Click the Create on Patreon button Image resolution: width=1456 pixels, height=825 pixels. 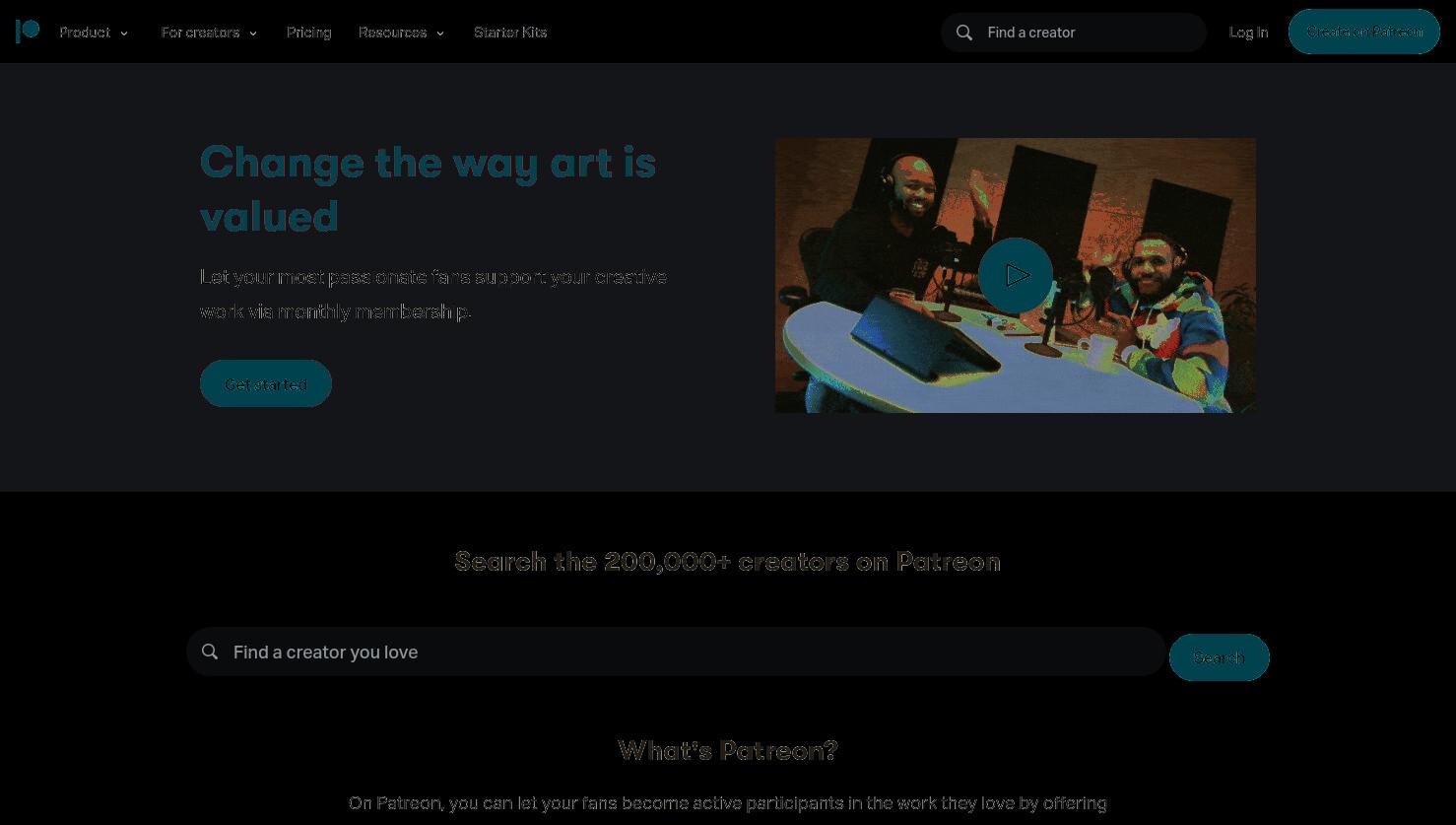[x=1364, y=32]
